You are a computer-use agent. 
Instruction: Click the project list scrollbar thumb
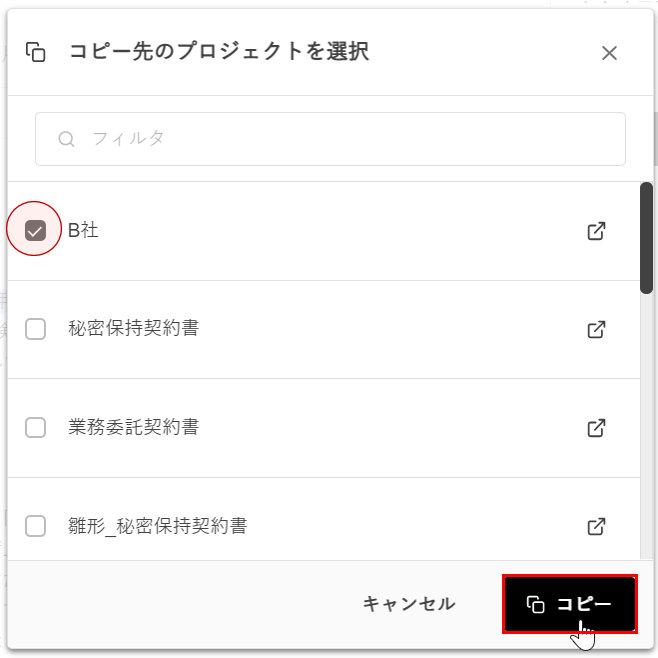646,238
